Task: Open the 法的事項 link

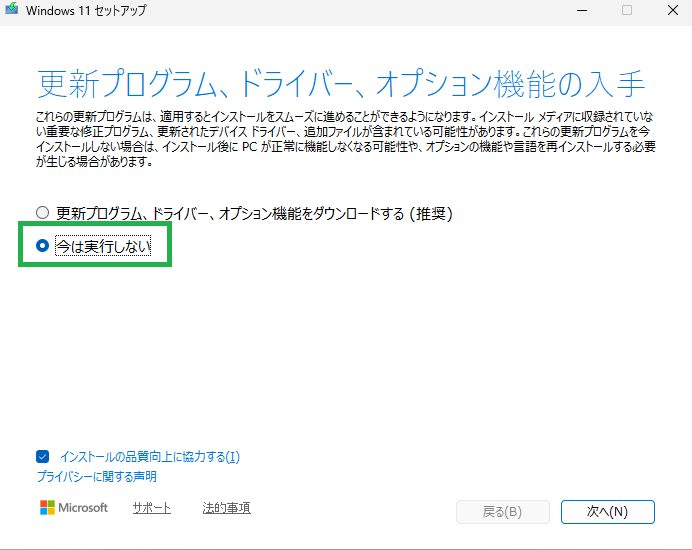Action: point(226,508)
